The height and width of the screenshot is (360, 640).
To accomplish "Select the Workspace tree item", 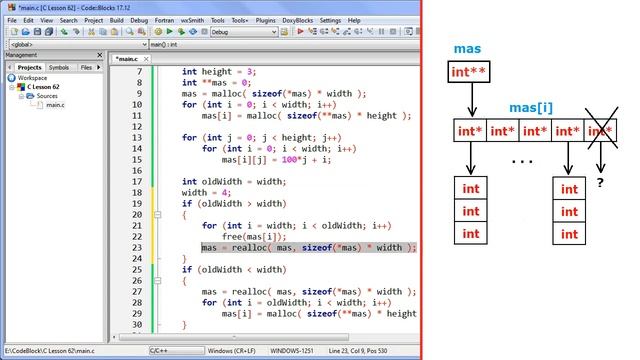I will tap(32, 78).
